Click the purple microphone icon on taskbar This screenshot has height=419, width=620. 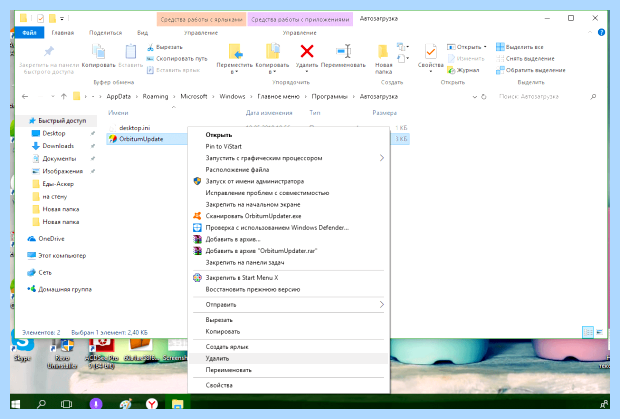click(96, 404)
